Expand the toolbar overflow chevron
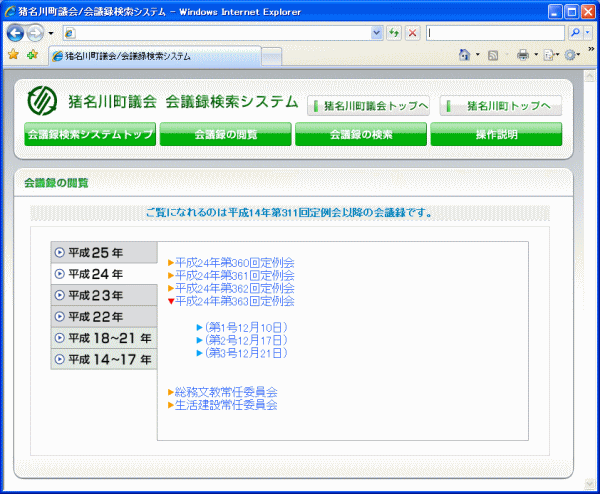The image size is (600, 494). (x=591, y=49)
